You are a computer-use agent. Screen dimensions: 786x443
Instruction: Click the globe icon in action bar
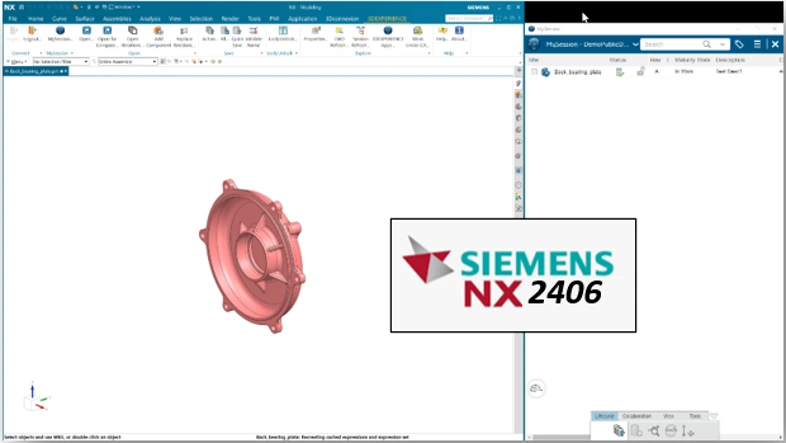[671, 430]
